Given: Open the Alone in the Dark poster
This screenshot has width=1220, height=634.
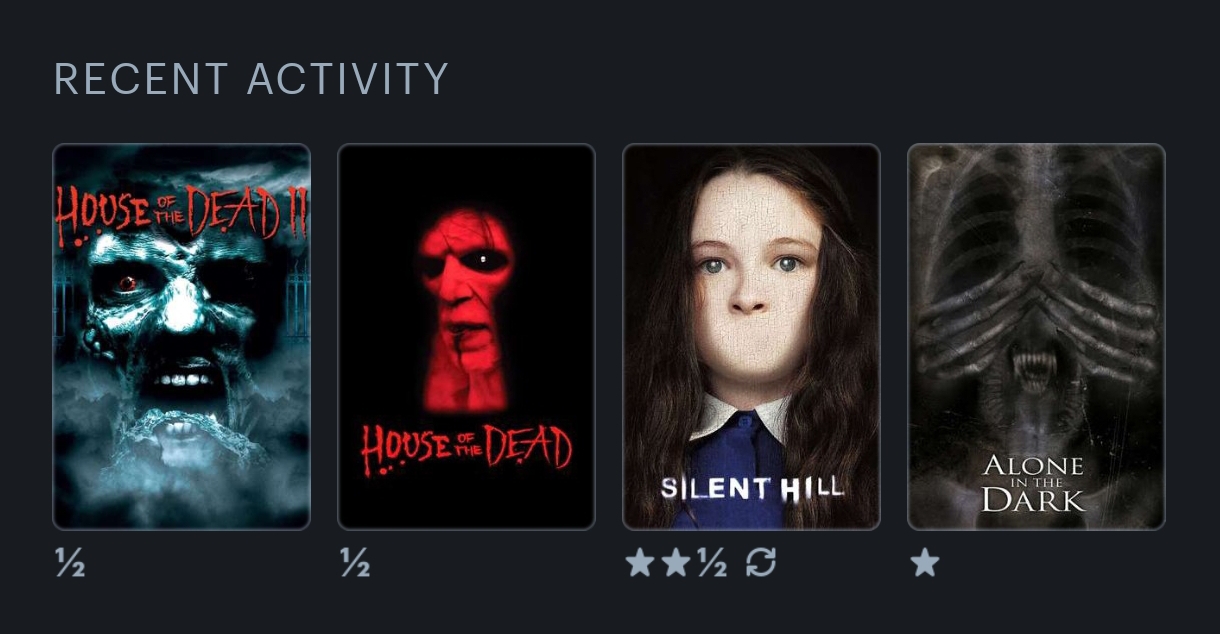Looking at the screenshot, I should click(x=1037, y=337).
